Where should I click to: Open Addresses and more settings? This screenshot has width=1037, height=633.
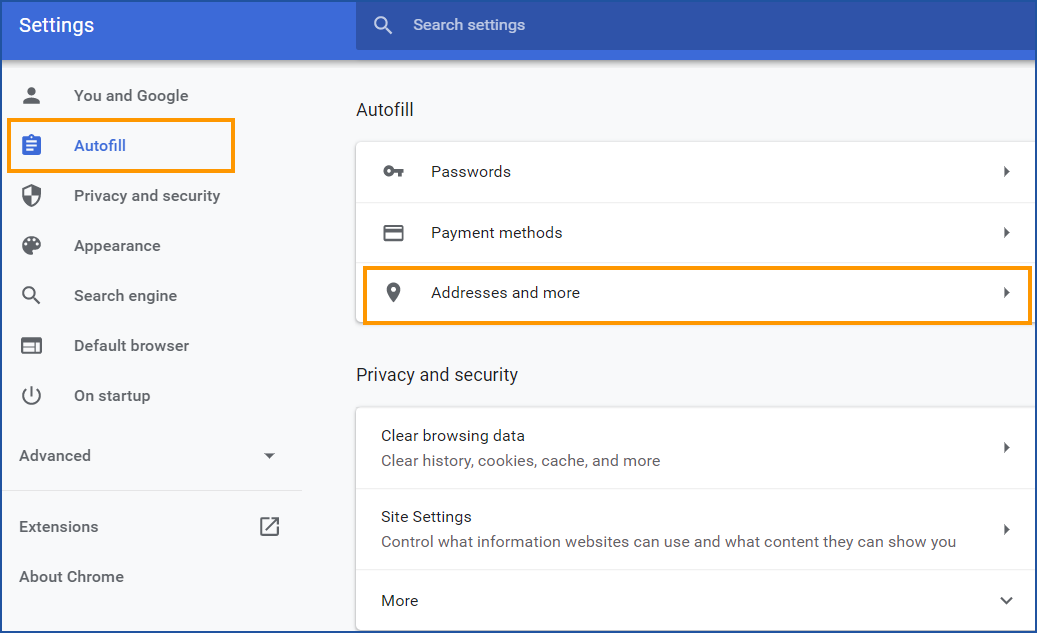pos(505,292)
